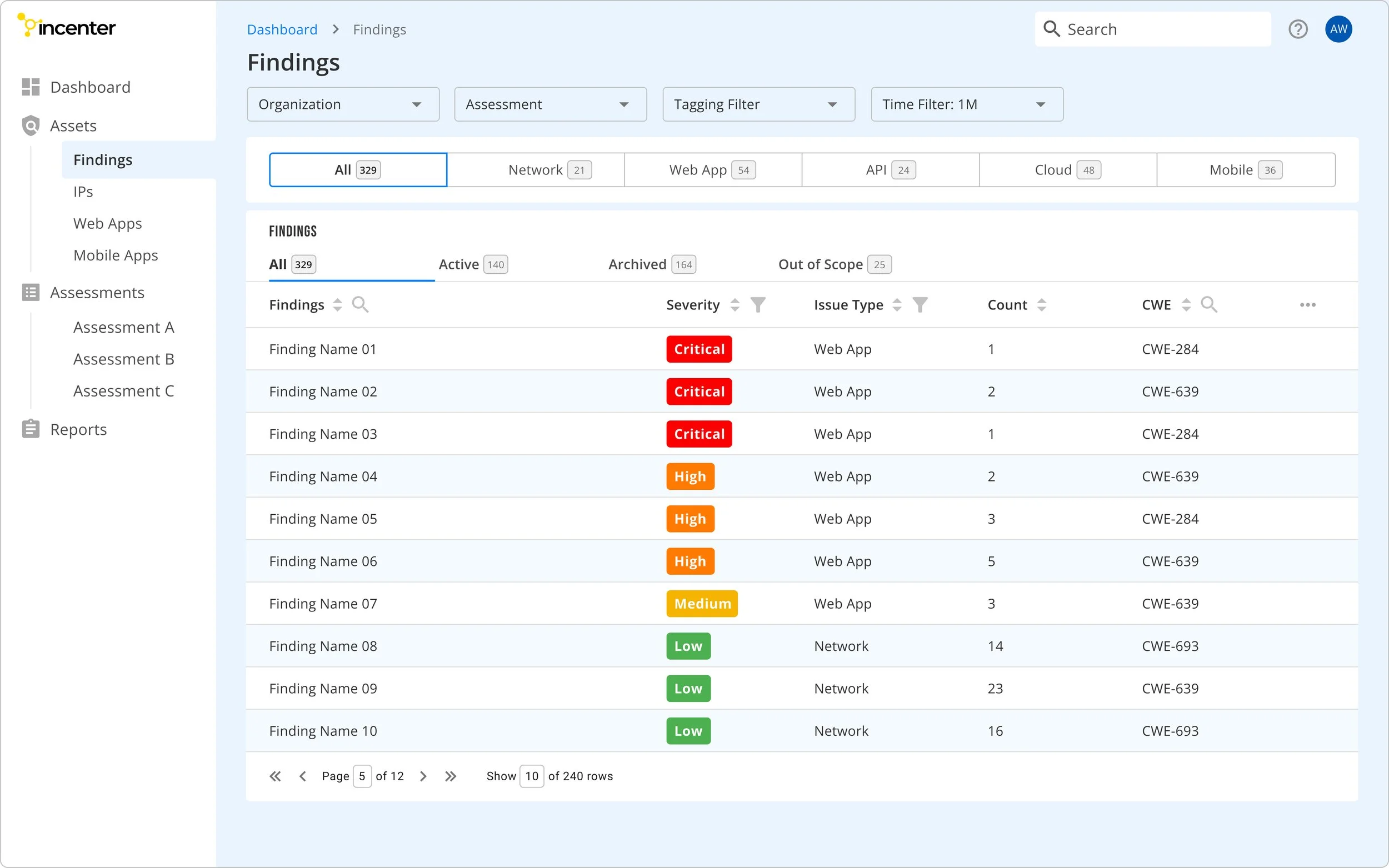This screenshot has width=1389, height=868.
Task: Sort by the Count column arrows
Action: point(1042,305)
